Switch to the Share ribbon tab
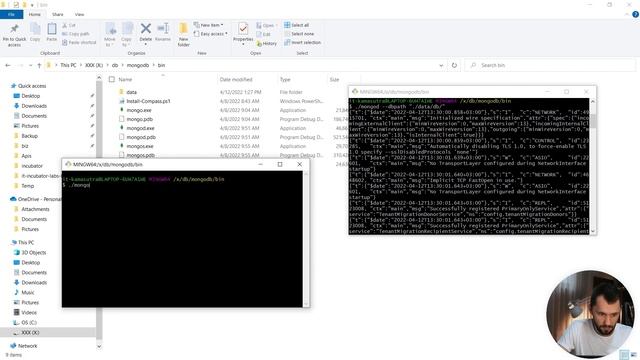This screenshot has width=640, height=360. 58,14
